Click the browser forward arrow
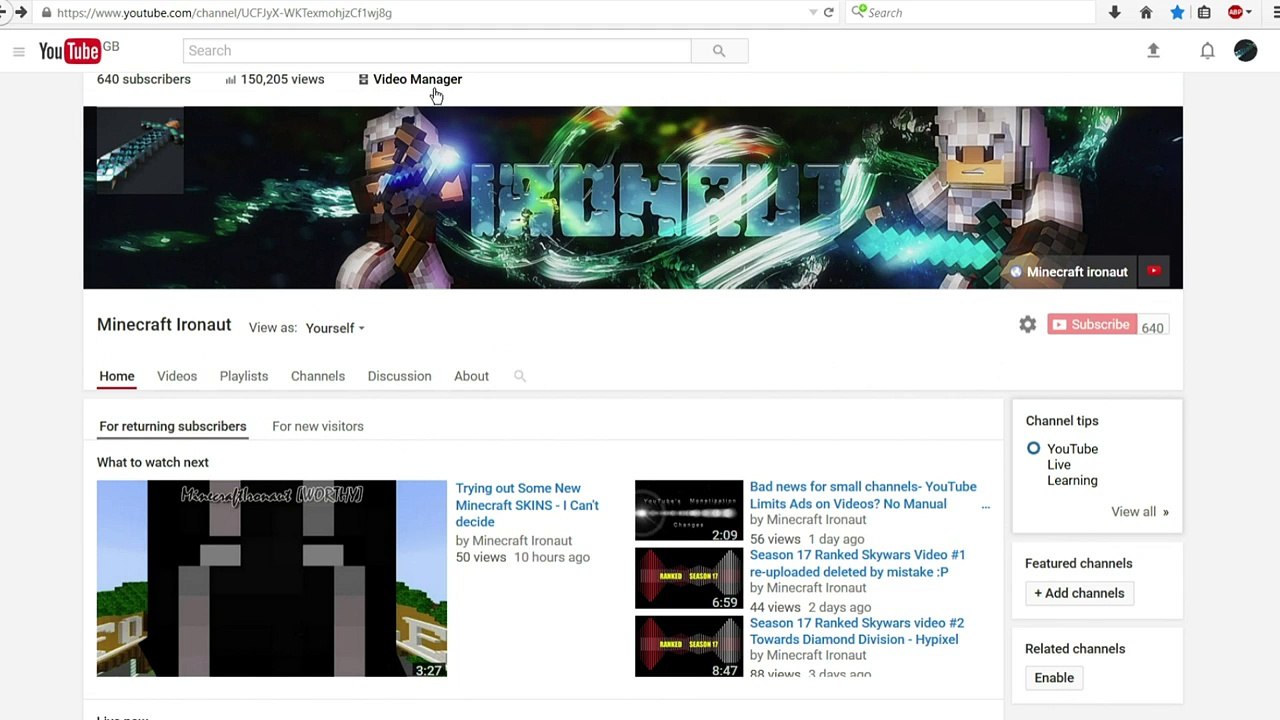The height and width of the screenshot is (720, 1280). [x=20, y=12]
